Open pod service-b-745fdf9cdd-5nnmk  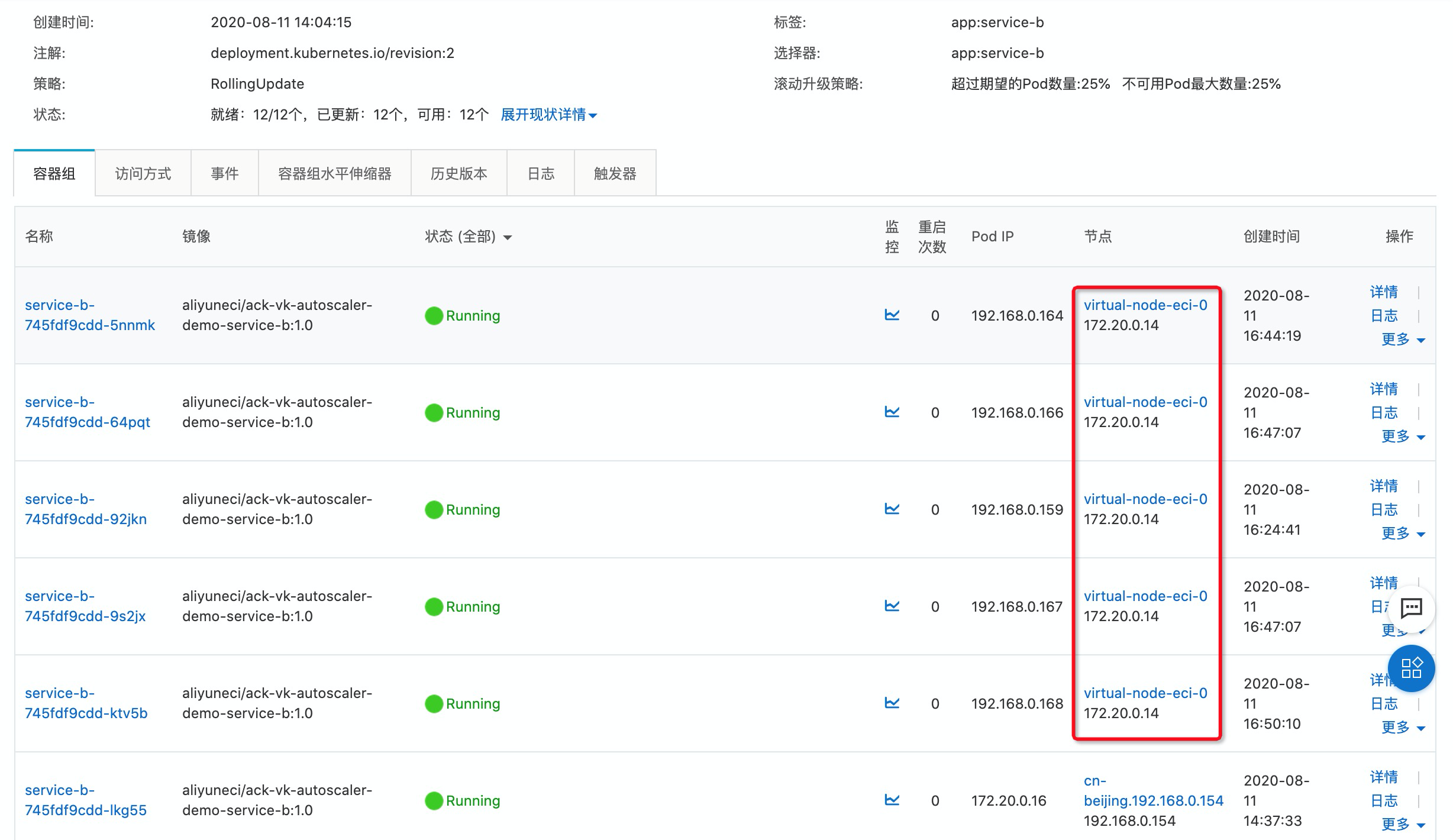90,315
